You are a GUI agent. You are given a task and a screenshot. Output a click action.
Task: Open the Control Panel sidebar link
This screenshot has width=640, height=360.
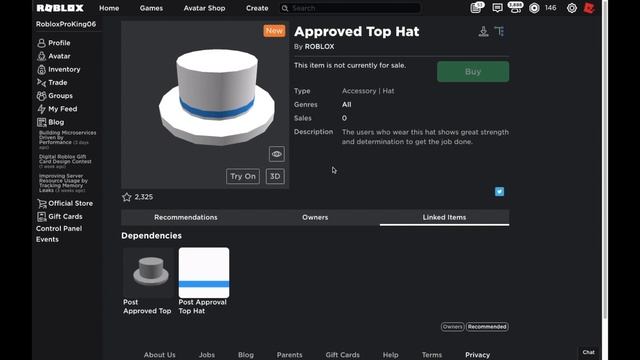tap(59, 229)
